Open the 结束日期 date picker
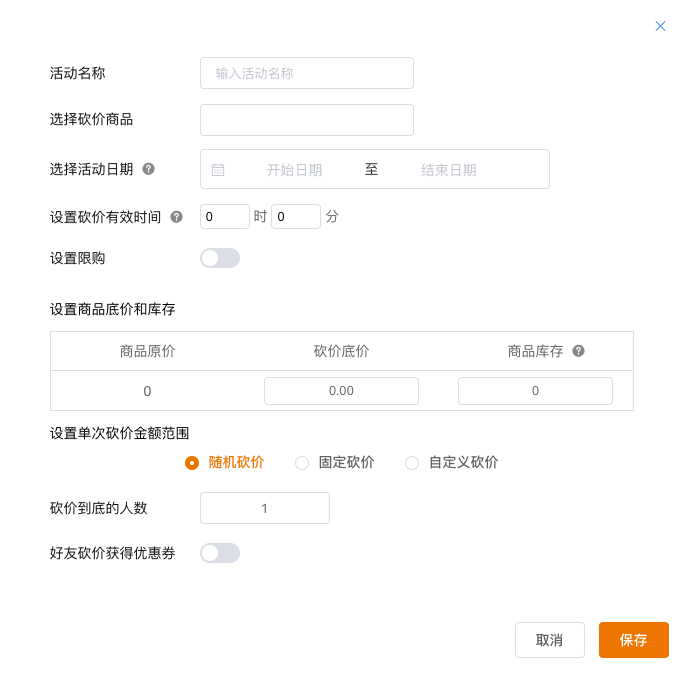 tap(448, 170)
